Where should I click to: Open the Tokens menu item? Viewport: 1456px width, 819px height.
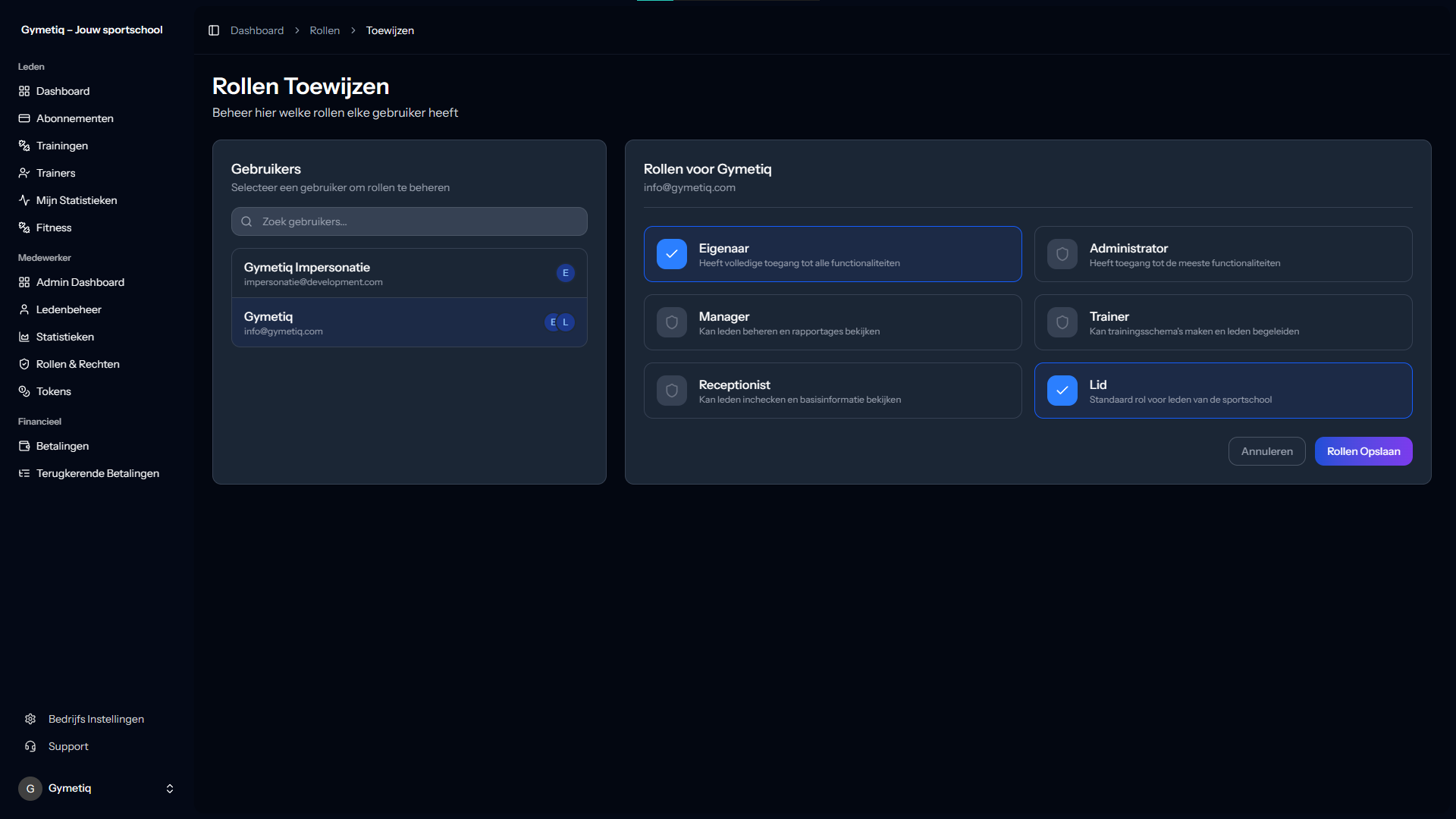97,391
